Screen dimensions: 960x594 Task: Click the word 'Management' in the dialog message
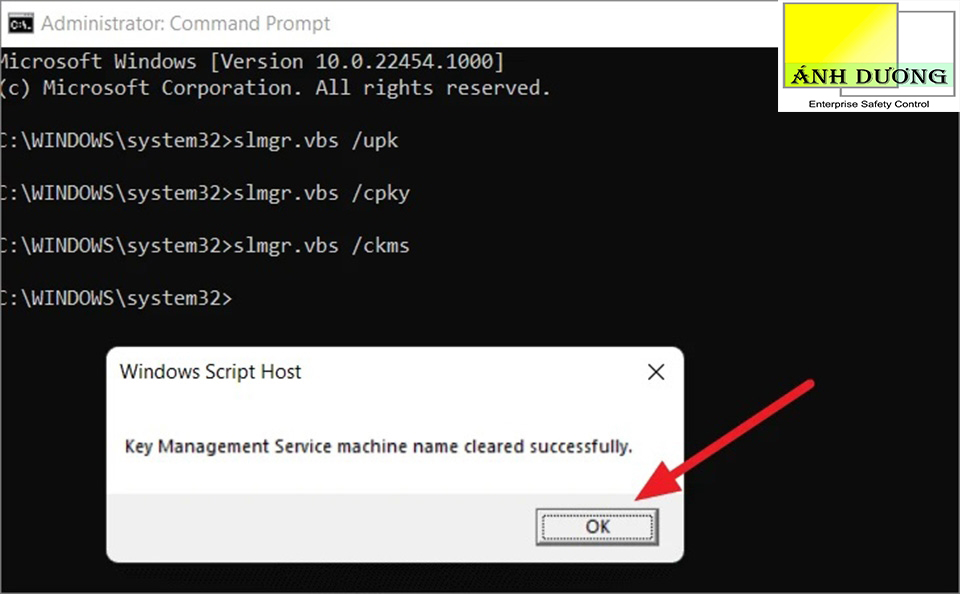click(215, 446)
